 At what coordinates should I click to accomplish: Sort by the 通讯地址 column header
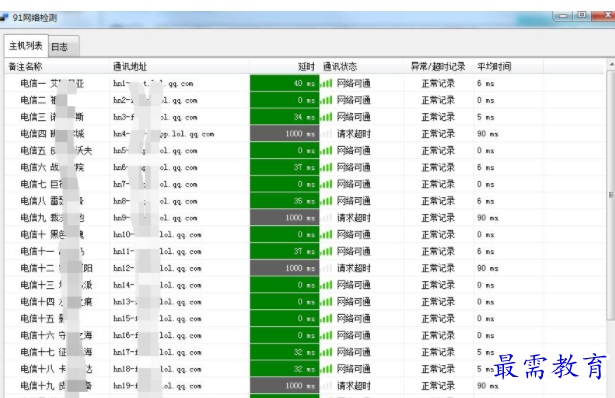click(179, 67)
